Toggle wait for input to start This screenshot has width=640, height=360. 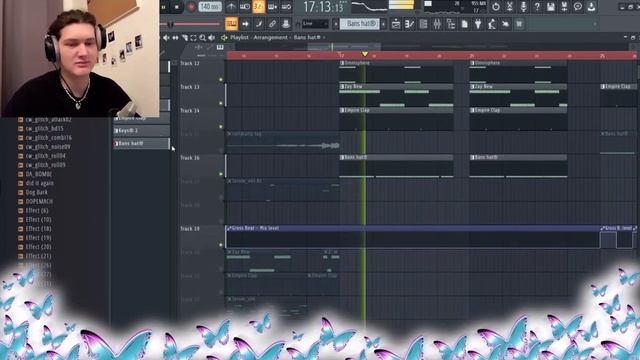click(x=245, y=7)
